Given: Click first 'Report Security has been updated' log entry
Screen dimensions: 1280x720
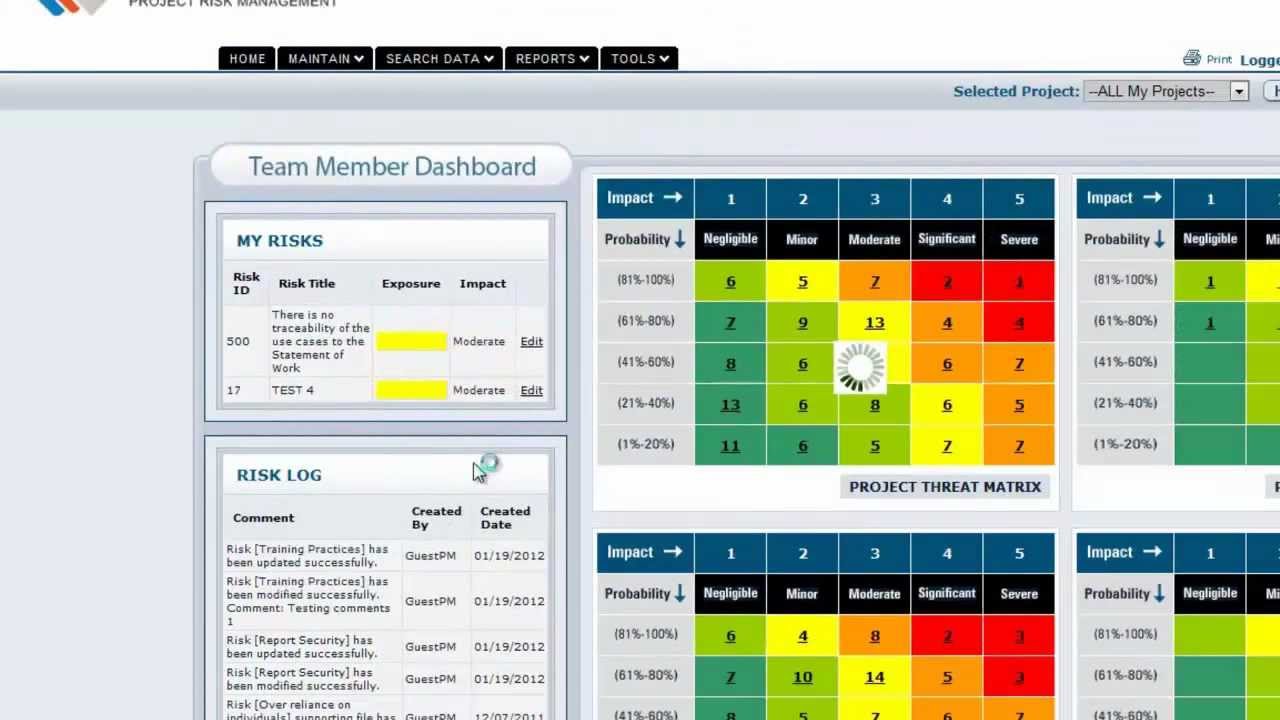Looking at the screenshot, I should point(302,646).
